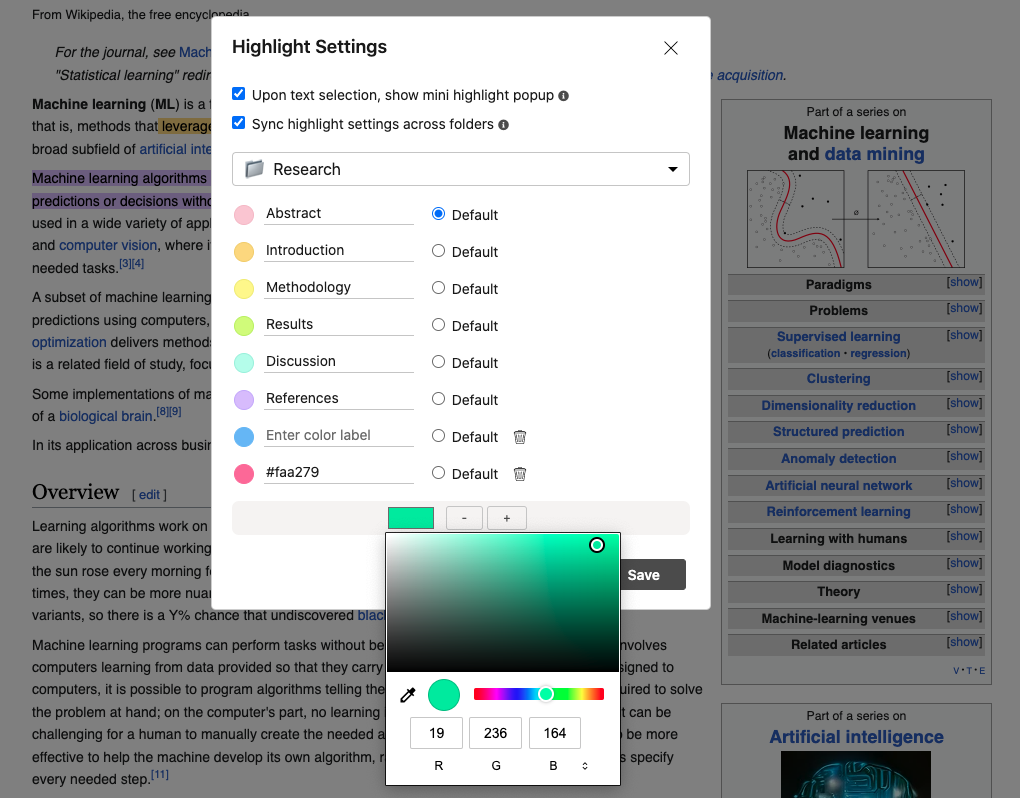Show the Structured prediction section
This screenshot has width=1020, height=798.
tap(964, 429)
